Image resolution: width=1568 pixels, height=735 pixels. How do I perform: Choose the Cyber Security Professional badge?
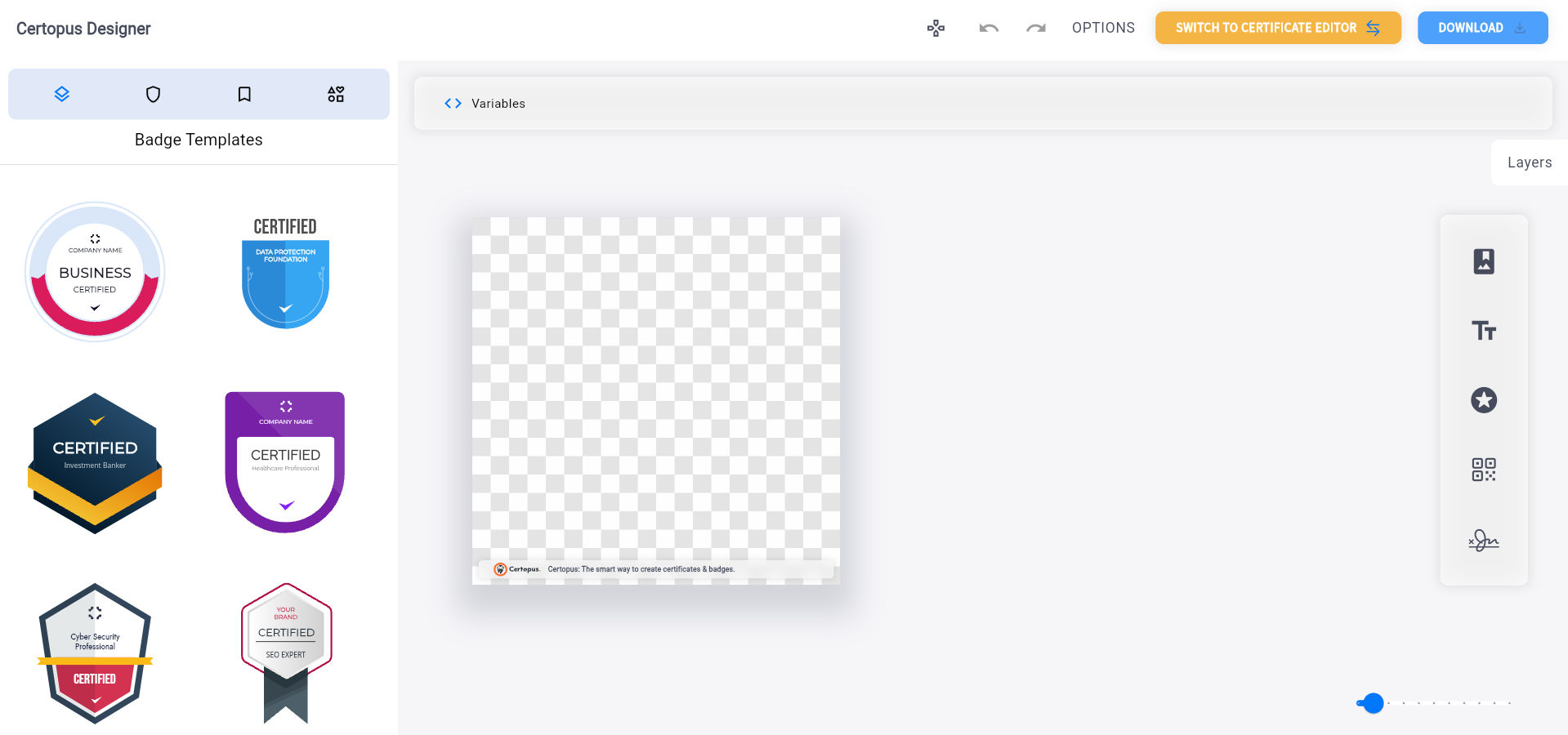[x=95, y=653]
